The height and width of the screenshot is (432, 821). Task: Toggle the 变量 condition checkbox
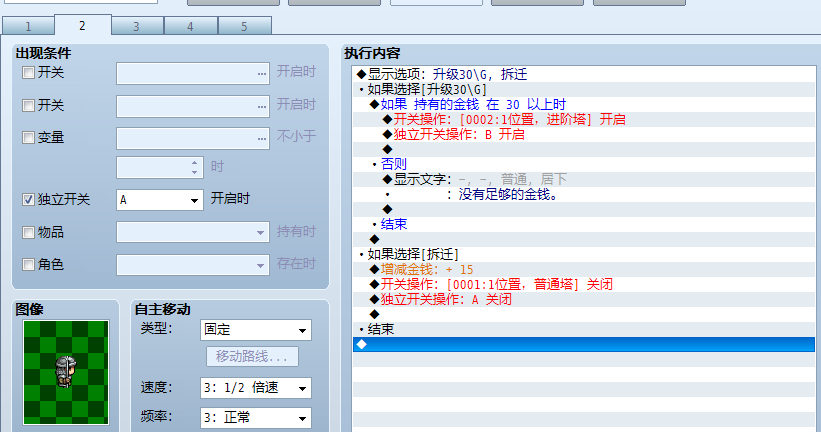coord(28,138)
